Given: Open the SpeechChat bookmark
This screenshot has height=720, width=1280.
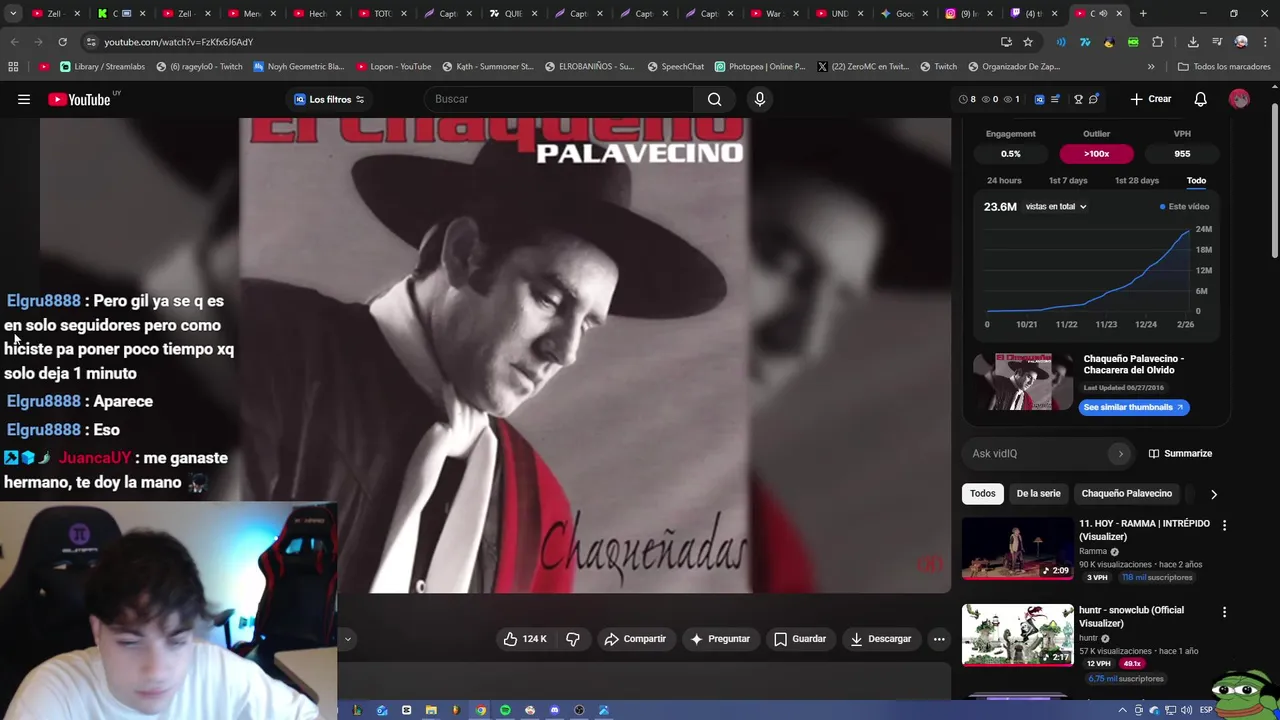Looking at the screenshot, I should [x=676, y=66].
